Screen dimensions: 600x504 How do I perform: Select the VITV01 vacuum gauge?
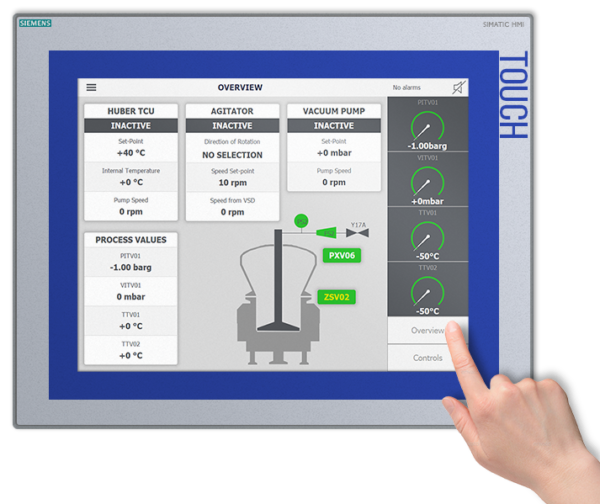[427, 181]
